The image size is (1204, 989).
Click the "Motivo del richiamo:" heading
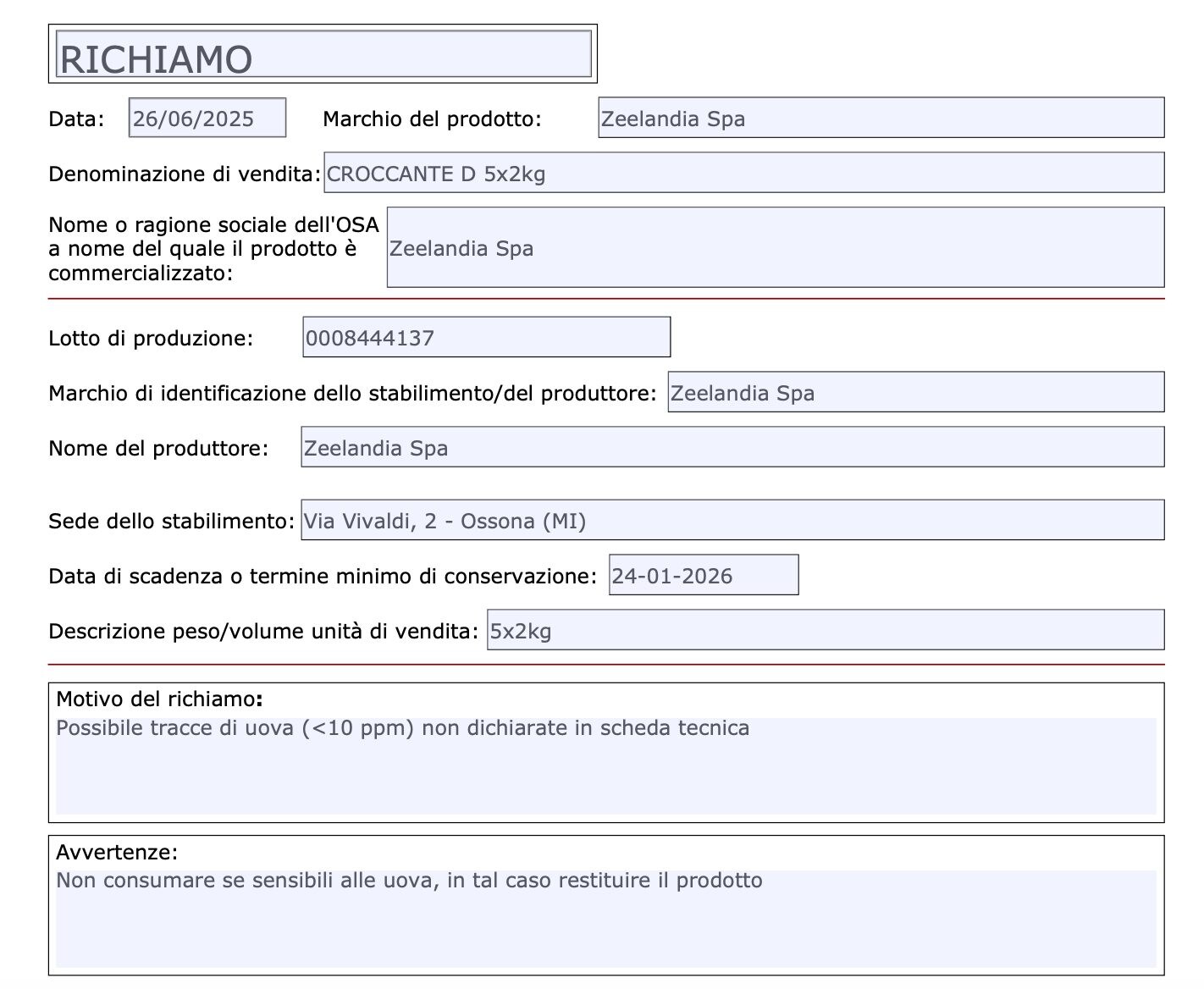pyautogui.click(x=159, y=699)
